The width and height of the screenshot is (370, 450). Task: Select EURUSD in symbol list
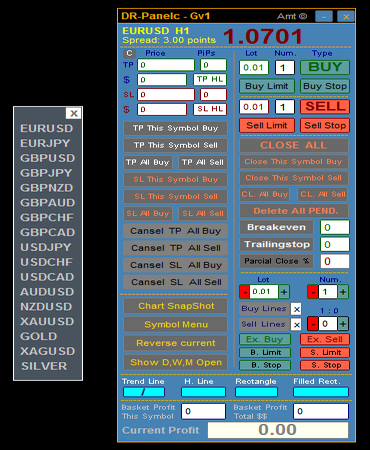47,128
